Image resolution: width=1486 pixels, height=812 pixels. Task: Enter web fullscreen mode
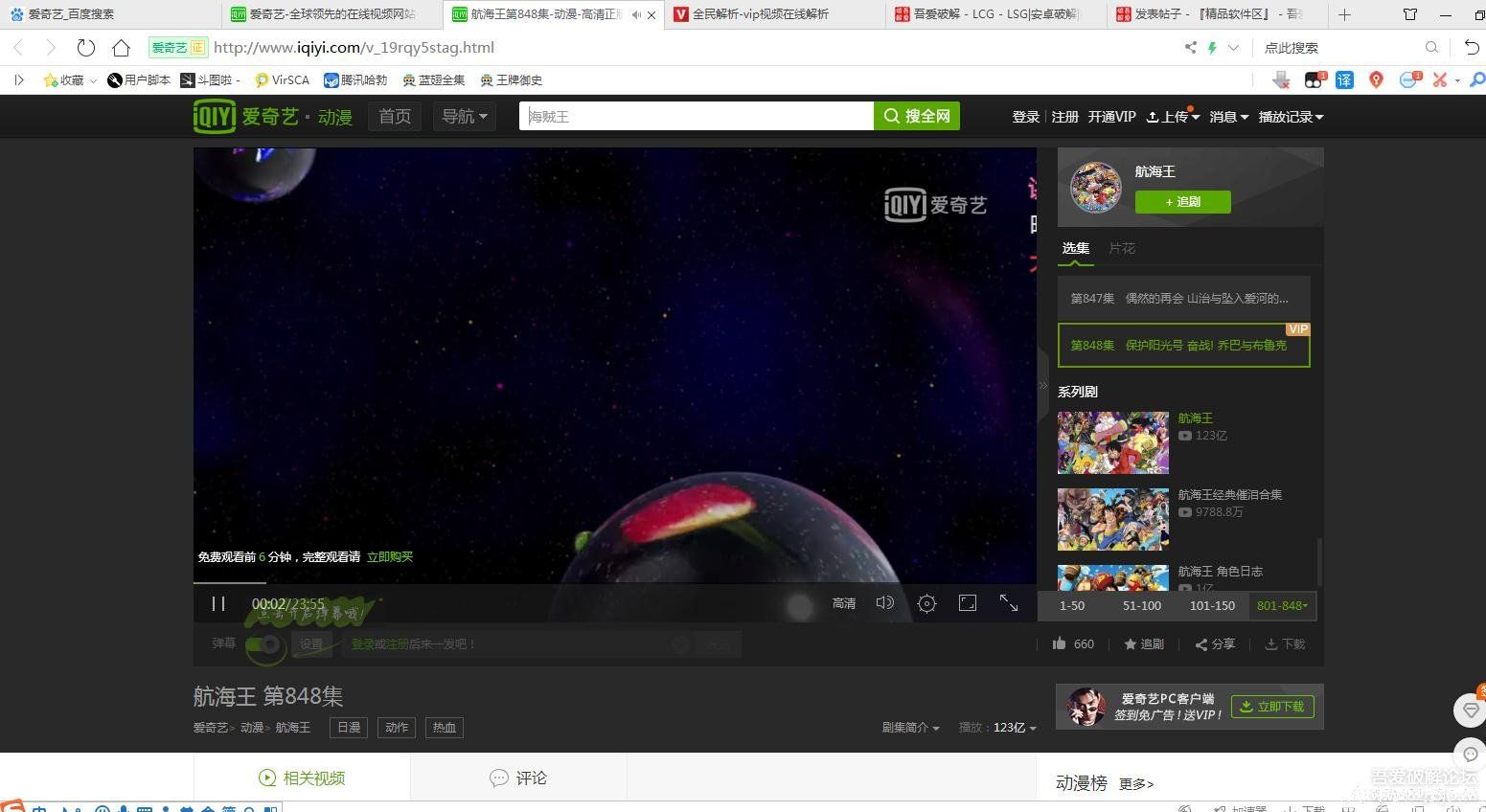point(967,603)
